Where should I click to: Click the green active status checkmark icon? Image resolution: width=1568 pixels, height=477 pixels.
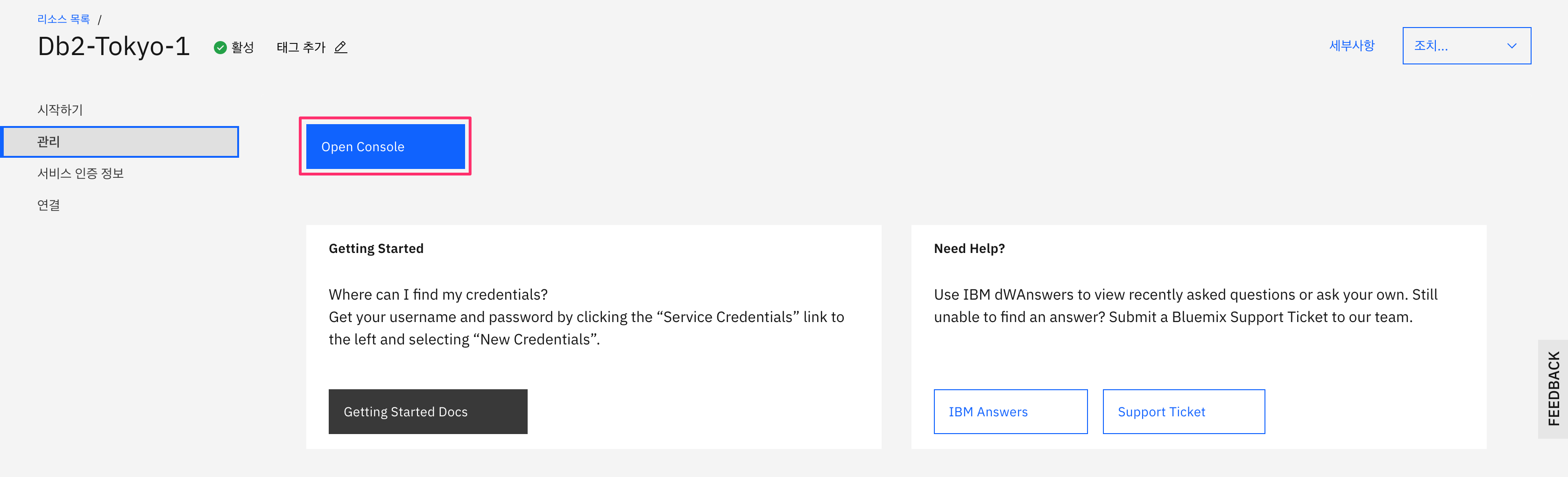tap(220, 48)
